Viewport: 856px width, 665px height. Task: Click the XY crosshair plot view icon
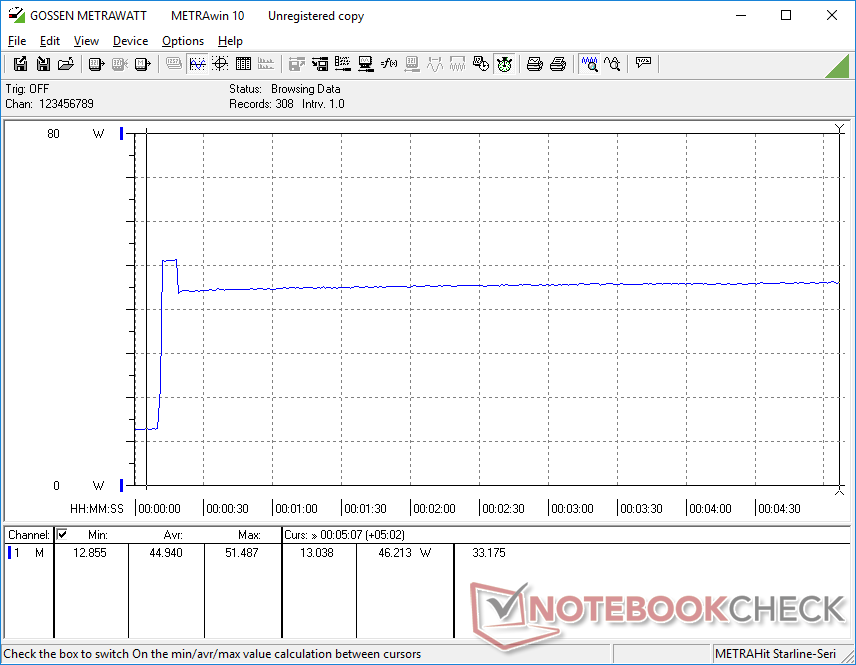click(x=220, y=64)
